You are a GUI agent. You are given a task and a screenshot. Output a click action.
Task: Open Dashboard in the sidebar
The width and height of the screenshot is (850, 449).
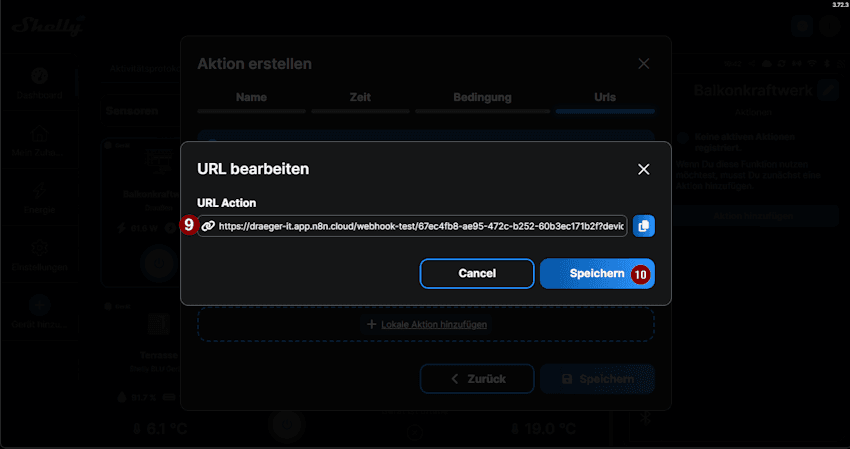[x=39, y=82]
